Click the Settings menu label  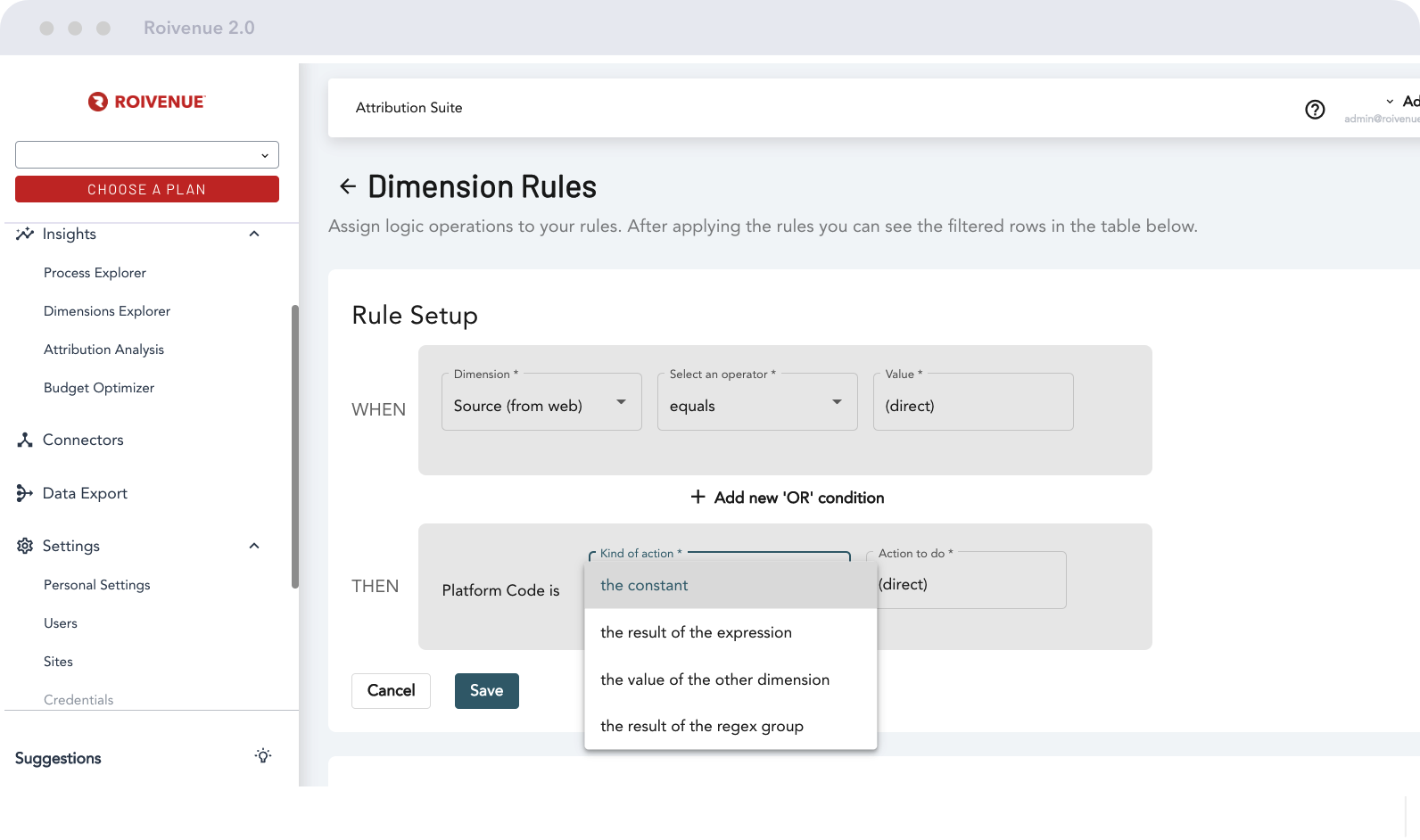71,546
